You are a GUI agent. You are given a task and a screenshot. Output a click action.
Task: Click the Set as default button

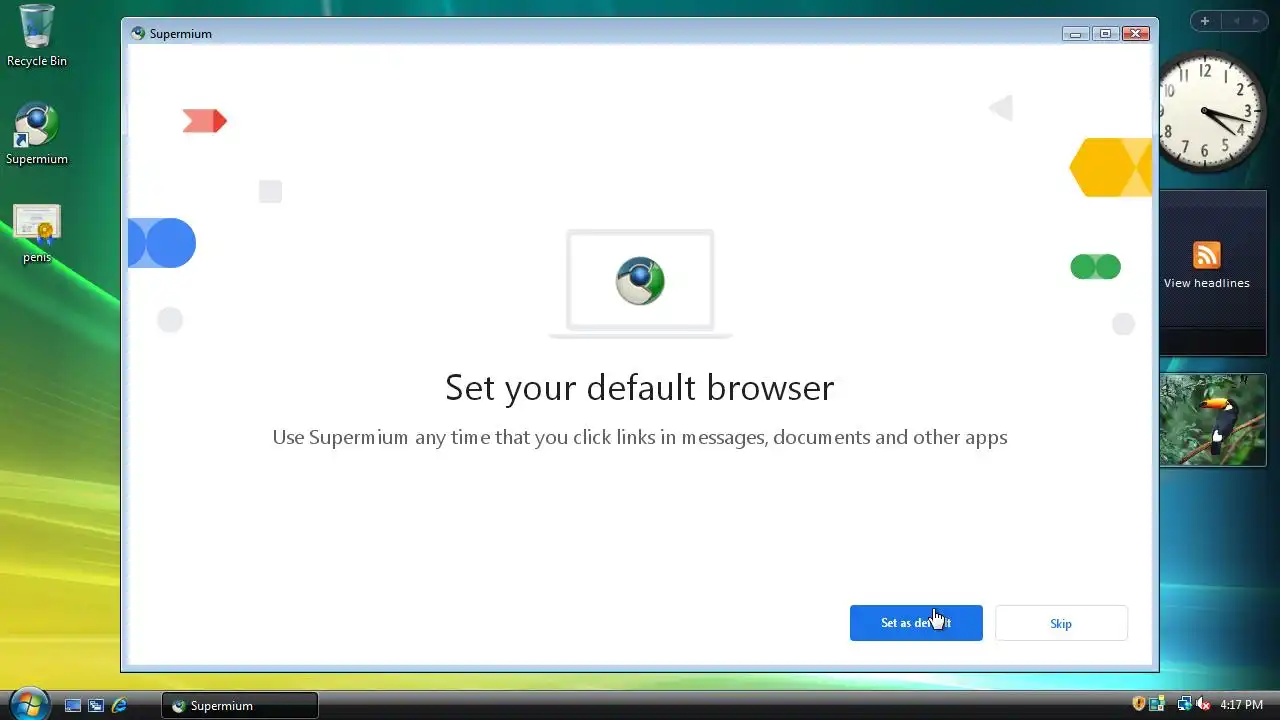tap(916, 623)
